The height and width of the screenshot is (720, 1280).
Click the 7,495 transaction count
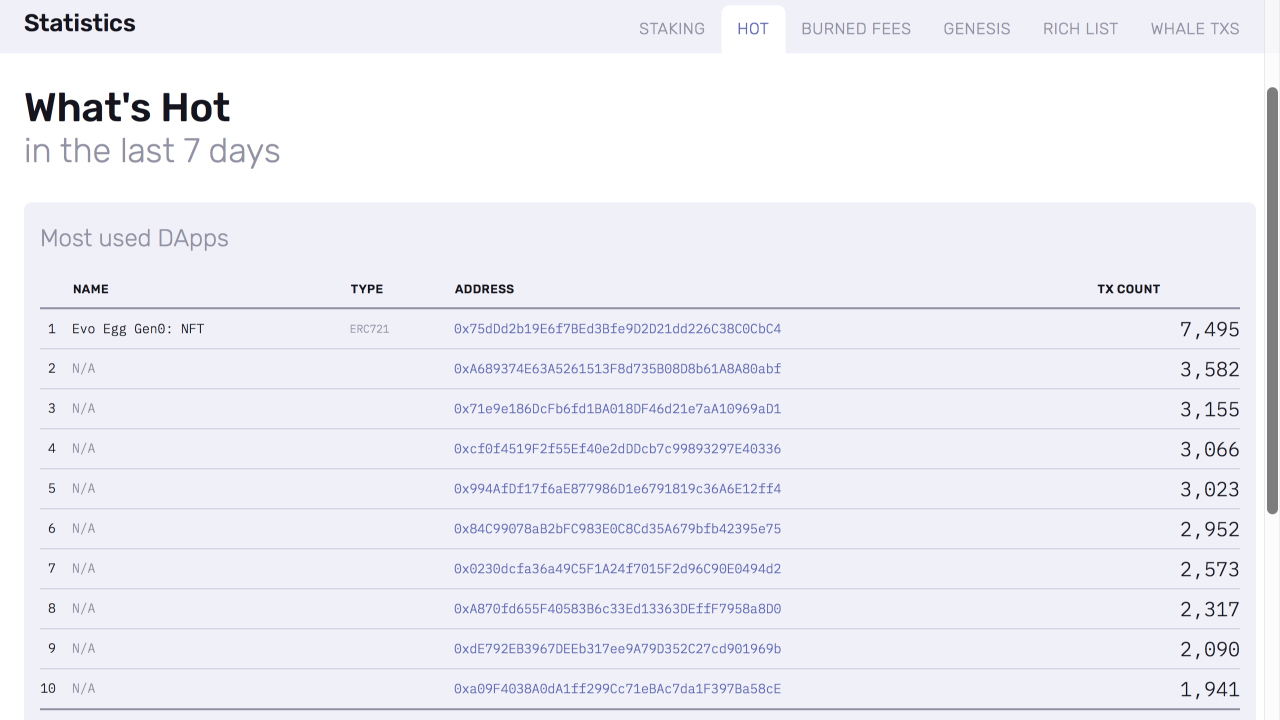click(1210, 329)
